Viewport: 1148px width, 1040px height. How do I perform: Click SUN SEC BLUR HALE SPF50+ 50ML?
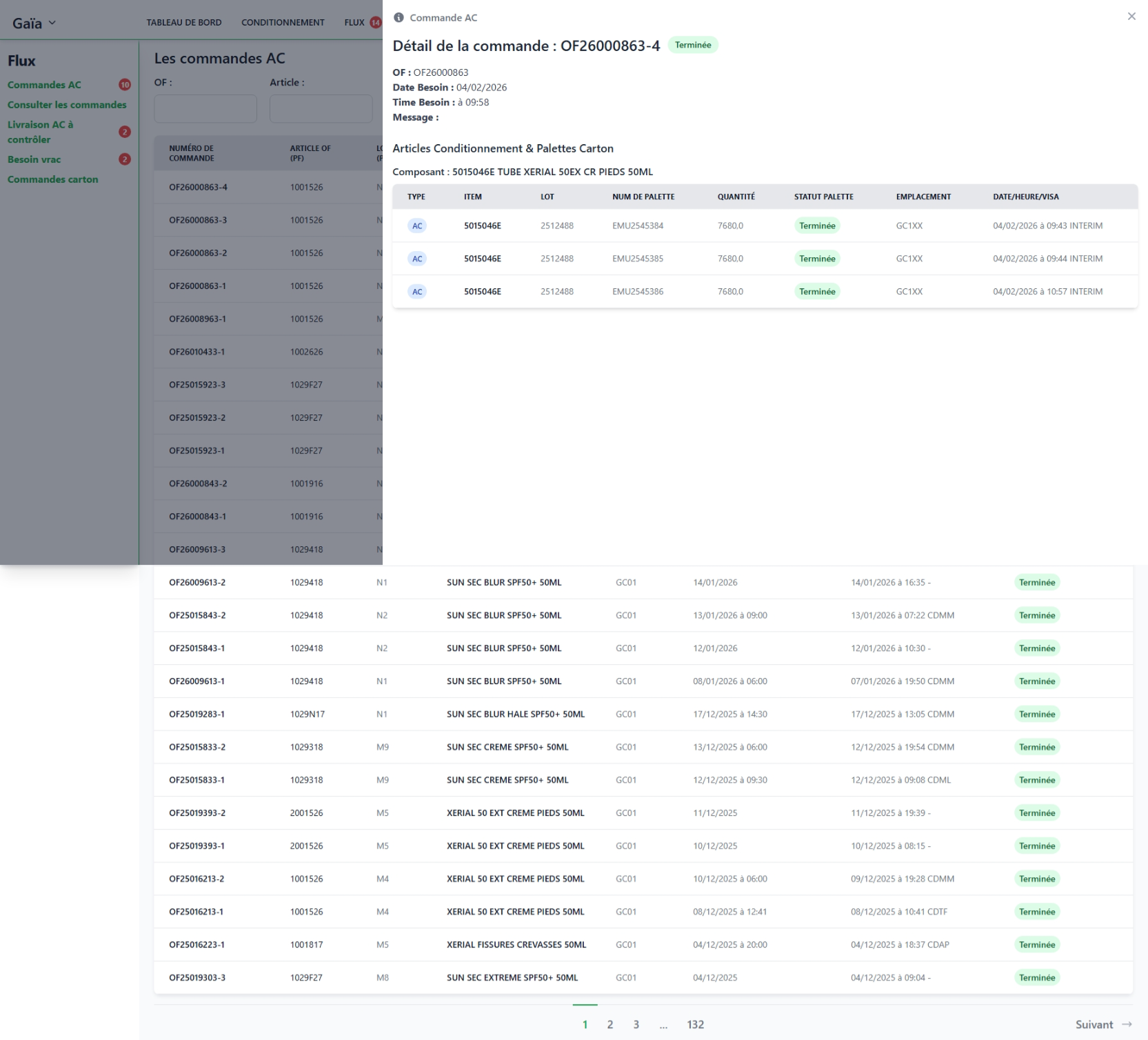(516, 714)
